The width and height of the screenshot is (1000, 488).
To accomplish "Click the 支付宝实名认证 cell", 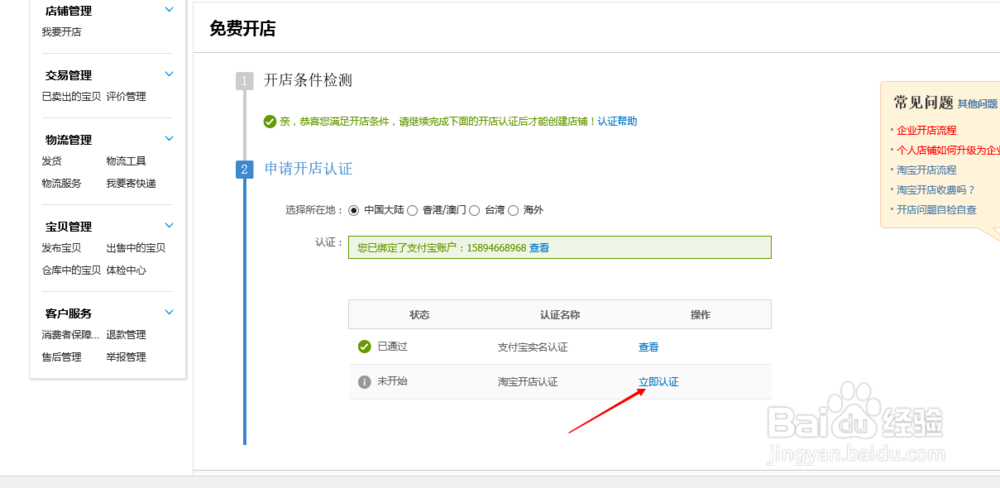I will (533, 348).
